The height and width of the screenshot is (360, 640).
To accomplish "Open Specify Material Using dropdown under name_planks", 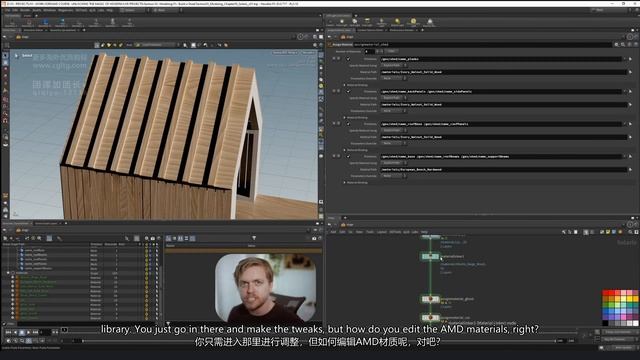I will (x=394, y=65).
